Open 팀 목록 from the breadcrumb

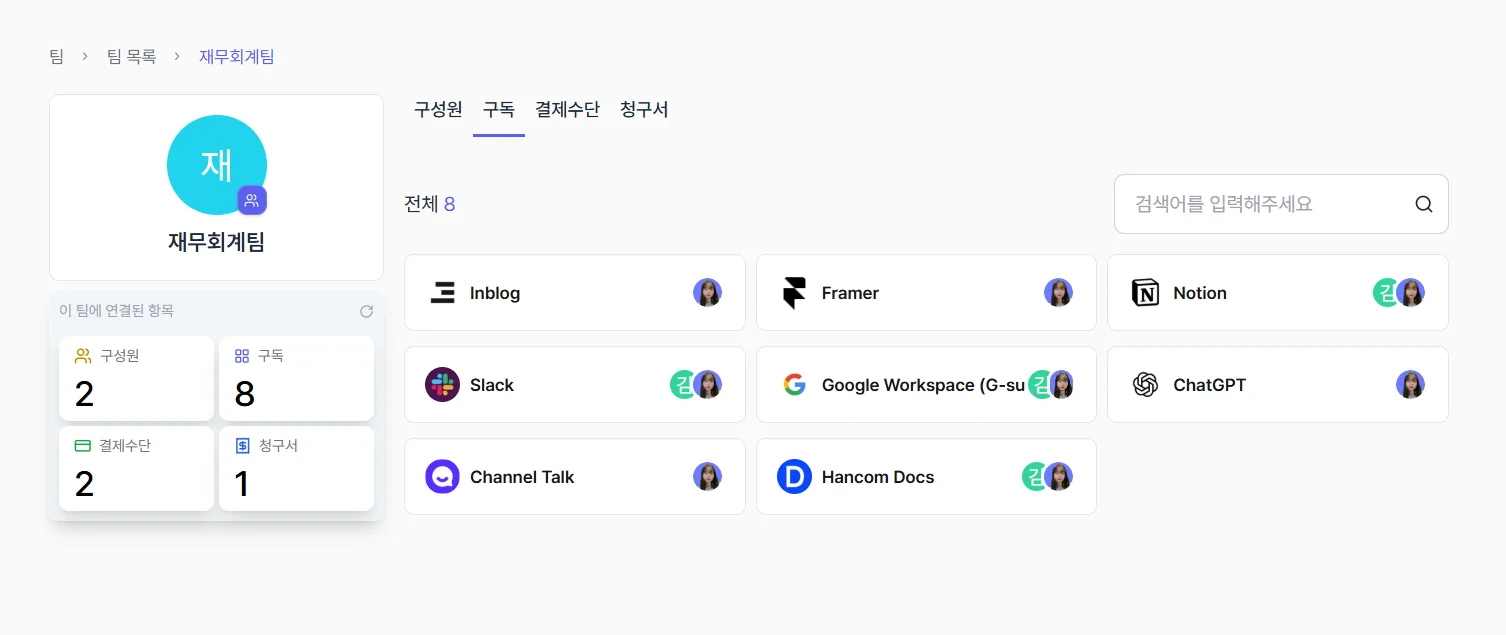tap(131, 57)
